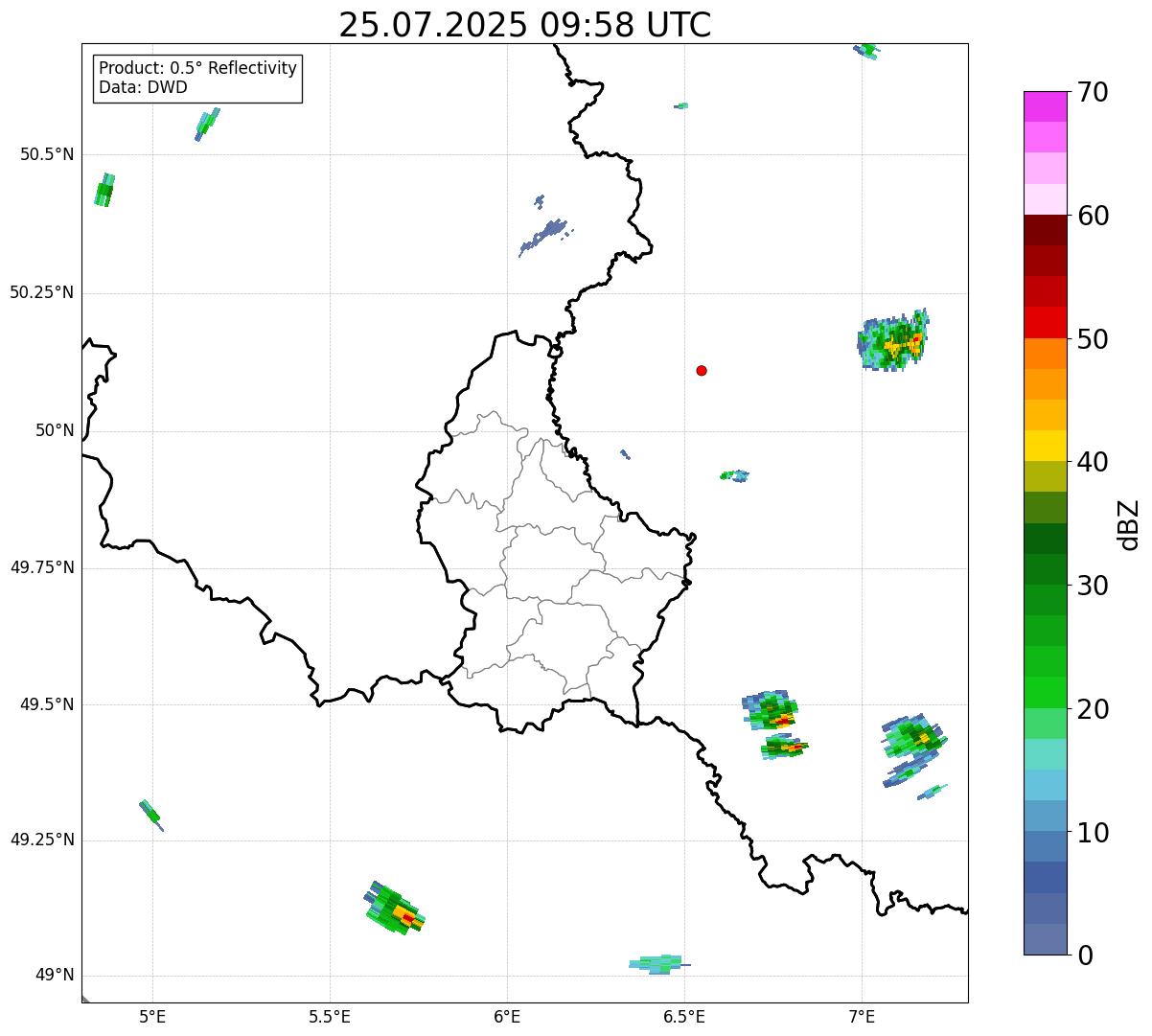Click the 'Product: 0.5° Reflectivity' label
The height and width of the screenshot is (1036, 1152).
(x=198, y=69)
